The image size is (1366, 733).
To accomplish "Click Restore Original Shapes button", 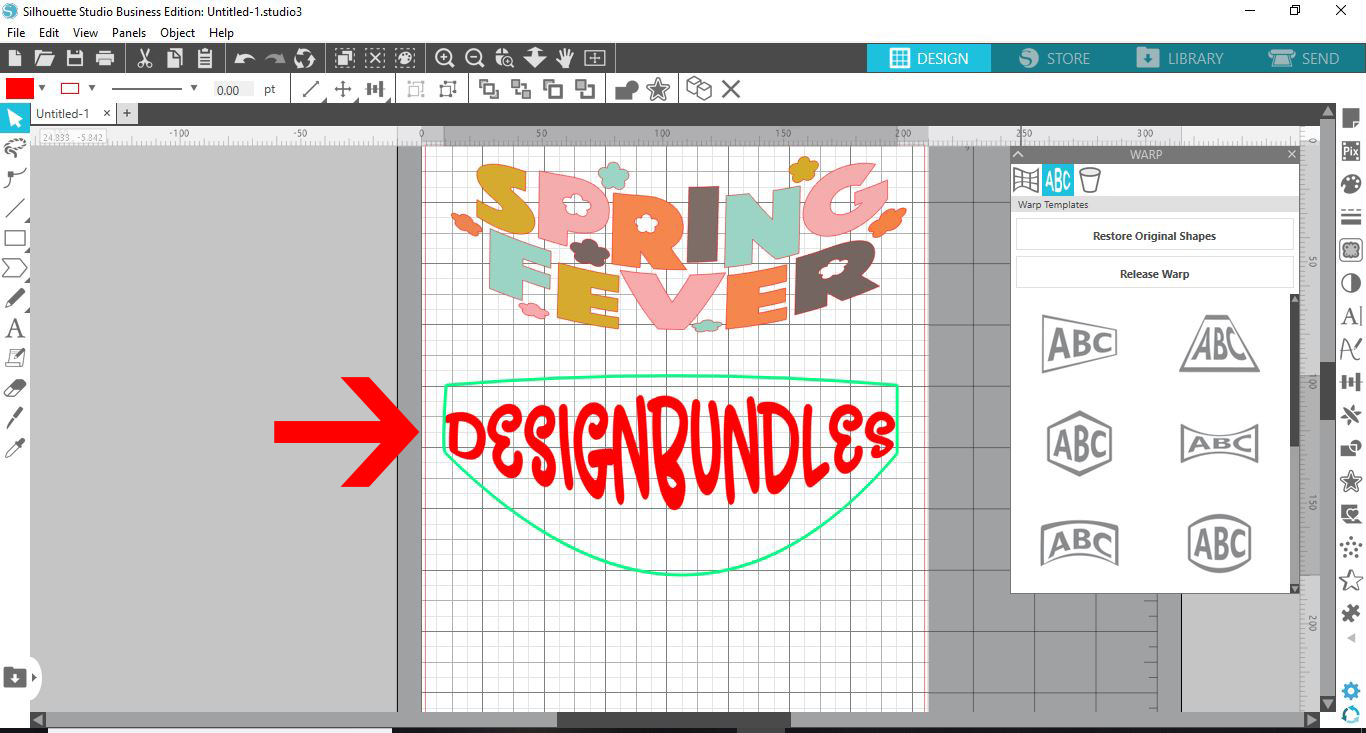I will pyautogui.click(x=1154, y=236).
